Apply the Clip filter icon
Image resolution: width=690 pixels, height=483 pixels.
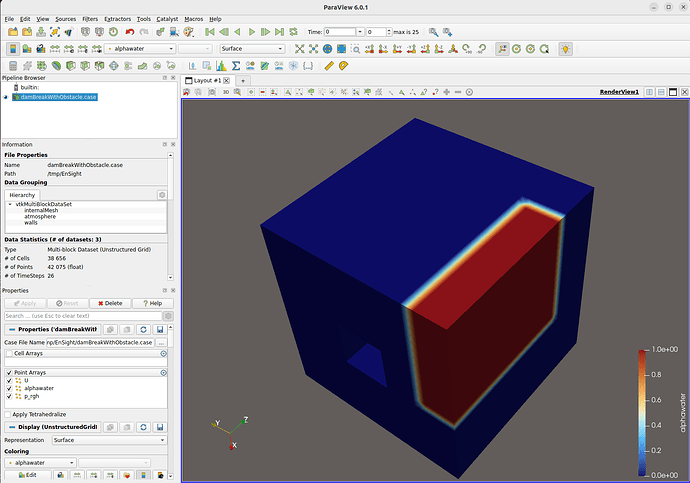(70, 66)
